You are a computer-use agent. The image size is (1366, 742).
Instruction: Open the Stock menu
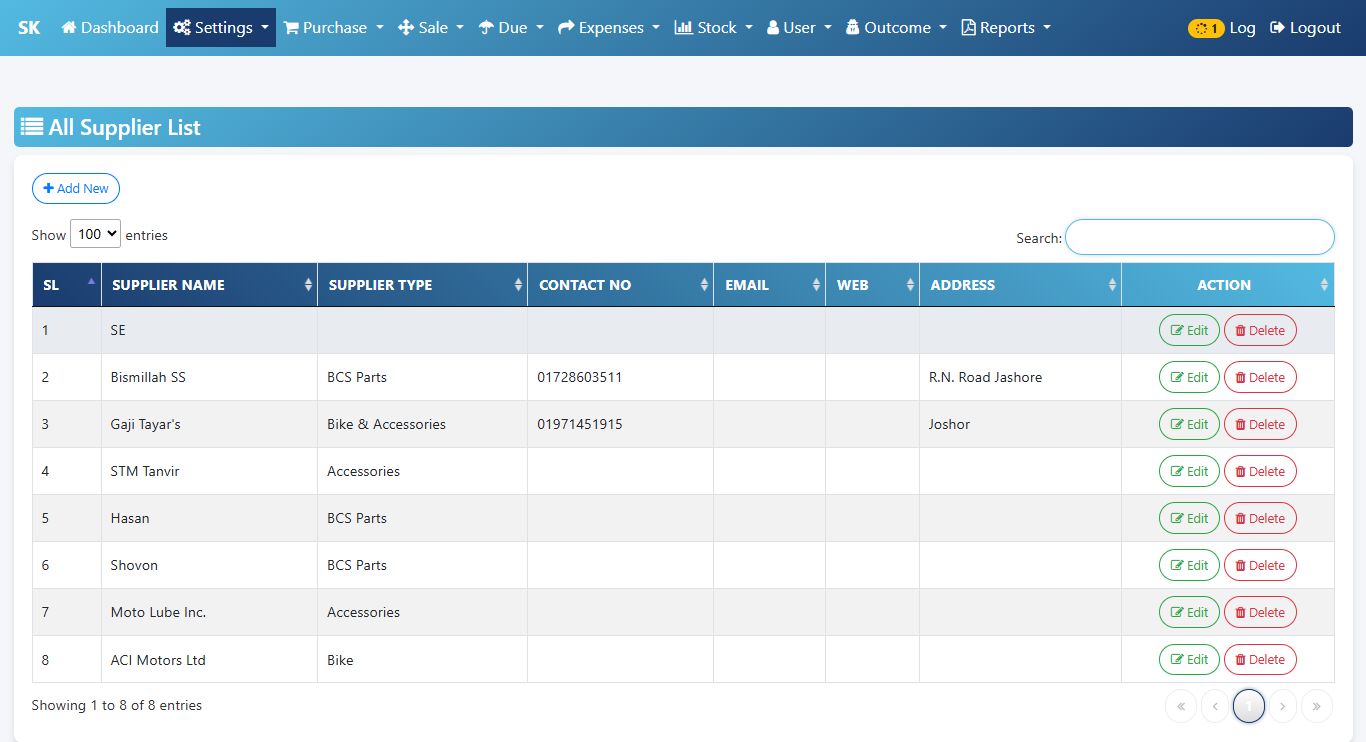[x=712, y=27]
